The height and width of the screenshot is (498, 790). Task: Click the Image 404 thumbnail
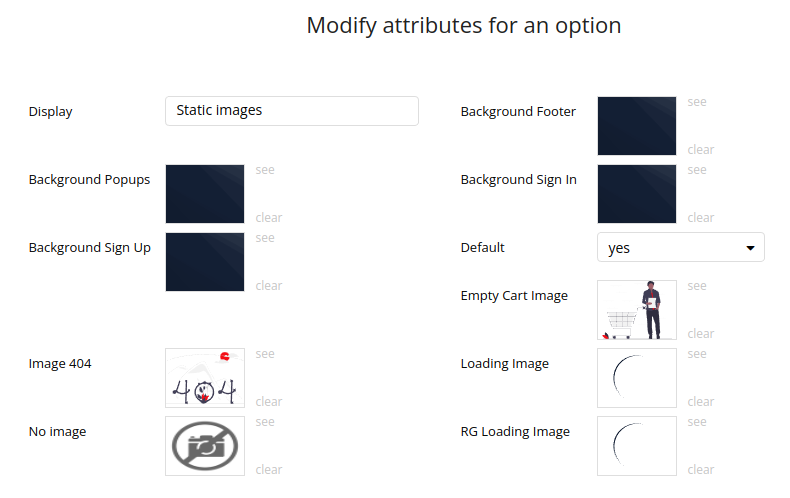click(205, 378)
